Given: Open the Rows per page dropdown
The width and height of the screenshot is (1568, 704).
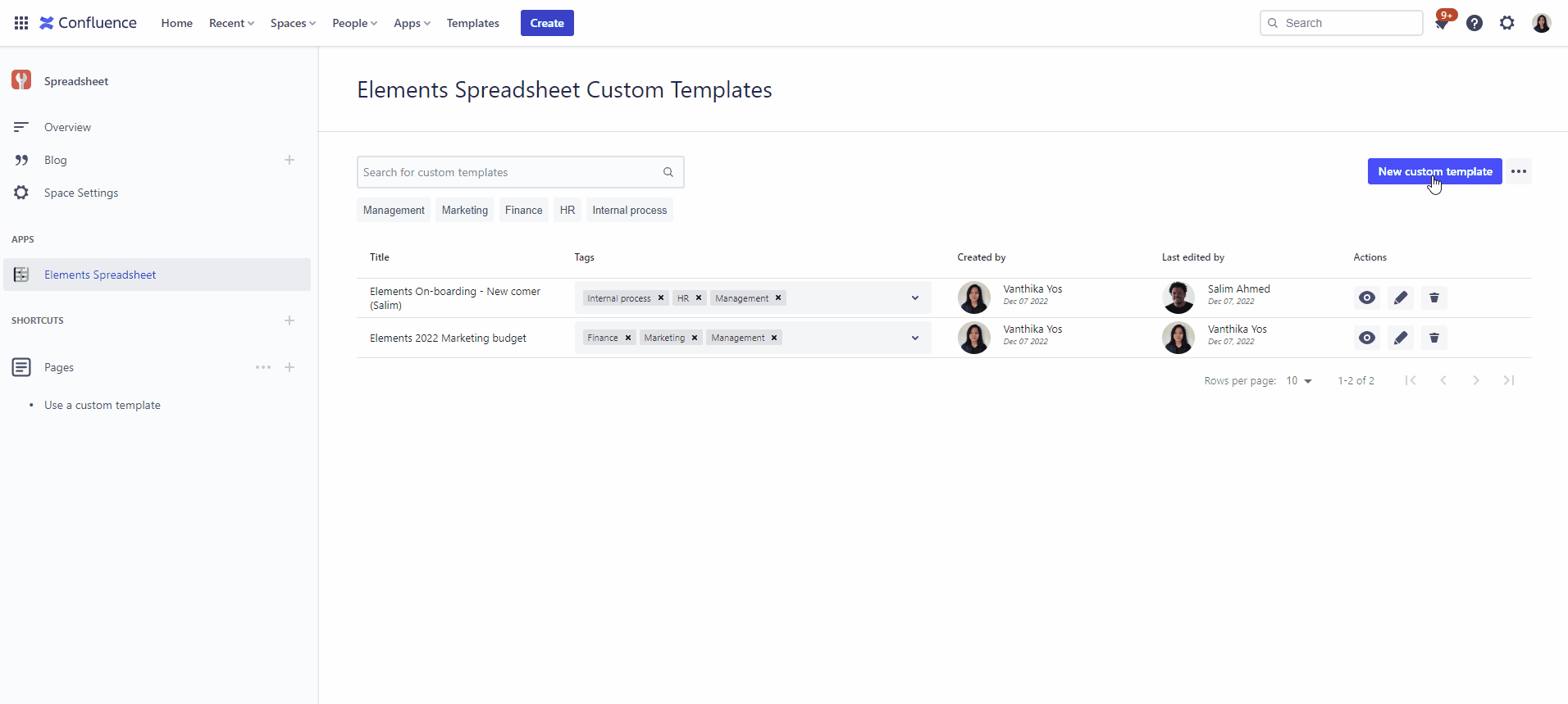Looking at the screenshot, I should [x=1299, y=381].
